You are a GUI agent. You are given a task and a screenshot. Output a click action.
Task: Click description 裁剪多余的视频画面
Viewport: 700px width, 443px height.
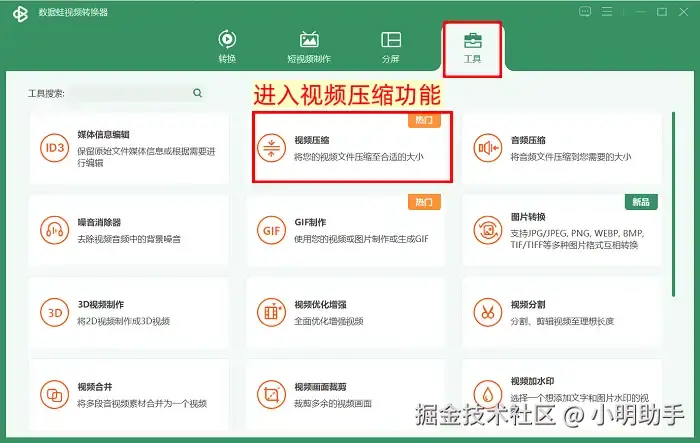[333, 403]
